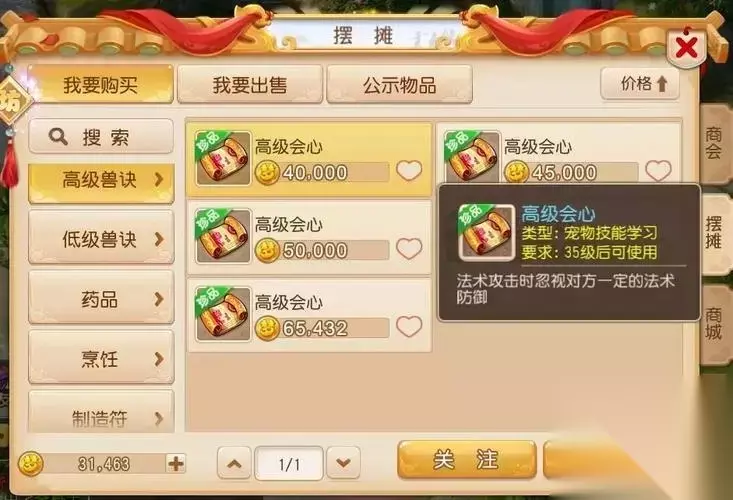733x500 pixels.
Task: Toggle heart on the 65,432 高级会心 listing
Action: click(409, 326)
